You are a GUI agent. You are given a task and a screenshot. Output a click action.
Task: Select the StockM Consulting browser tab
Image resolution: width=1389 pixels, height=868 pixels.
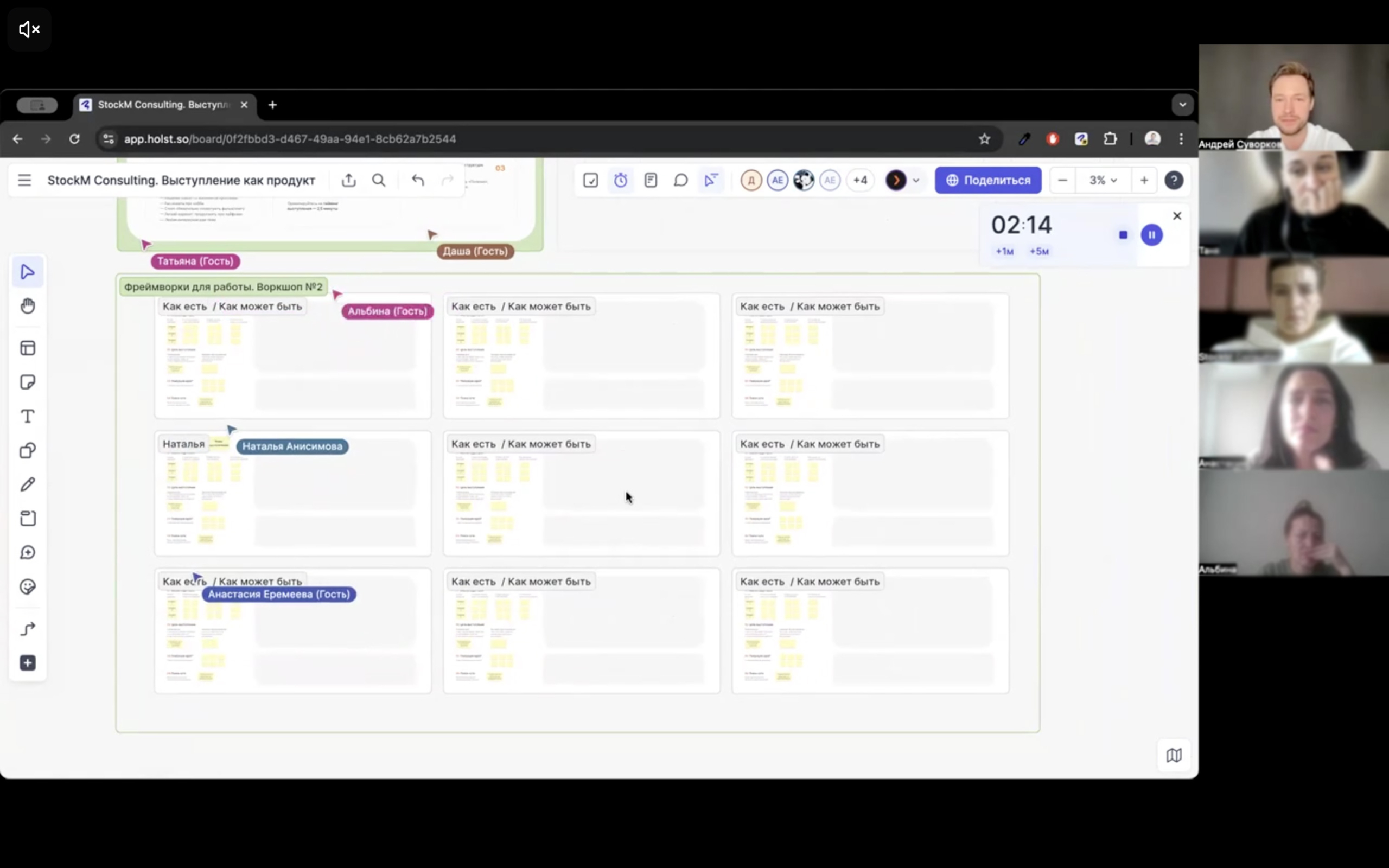click(164, 105)
